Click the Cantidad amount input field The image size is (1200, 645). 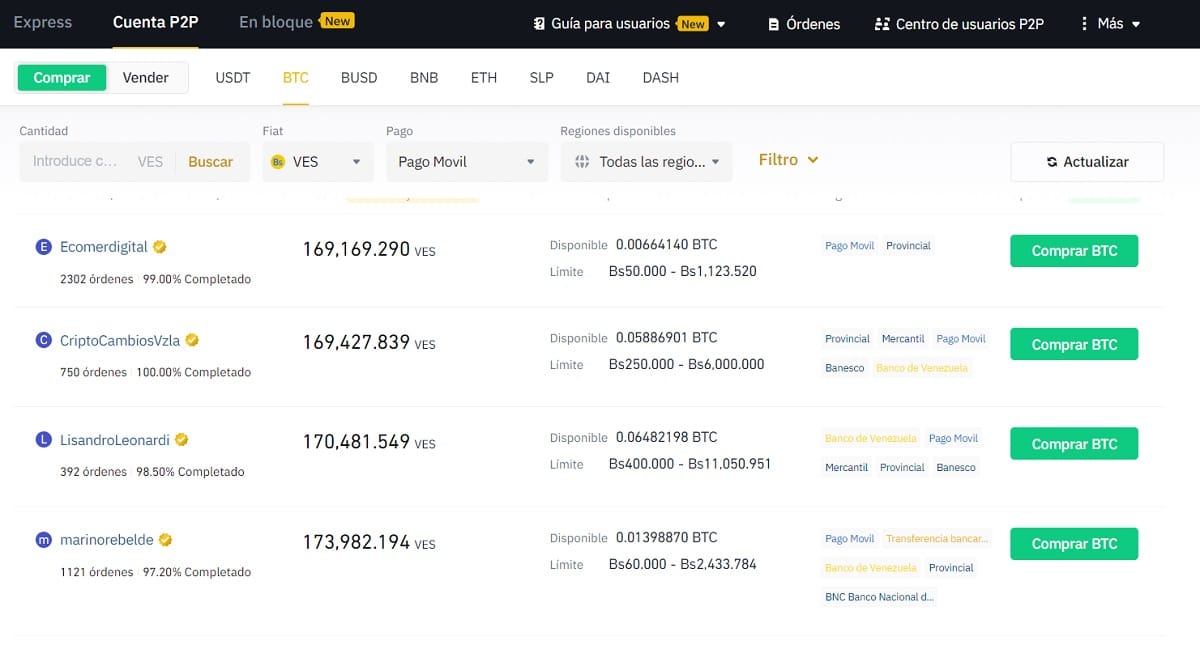75,162
